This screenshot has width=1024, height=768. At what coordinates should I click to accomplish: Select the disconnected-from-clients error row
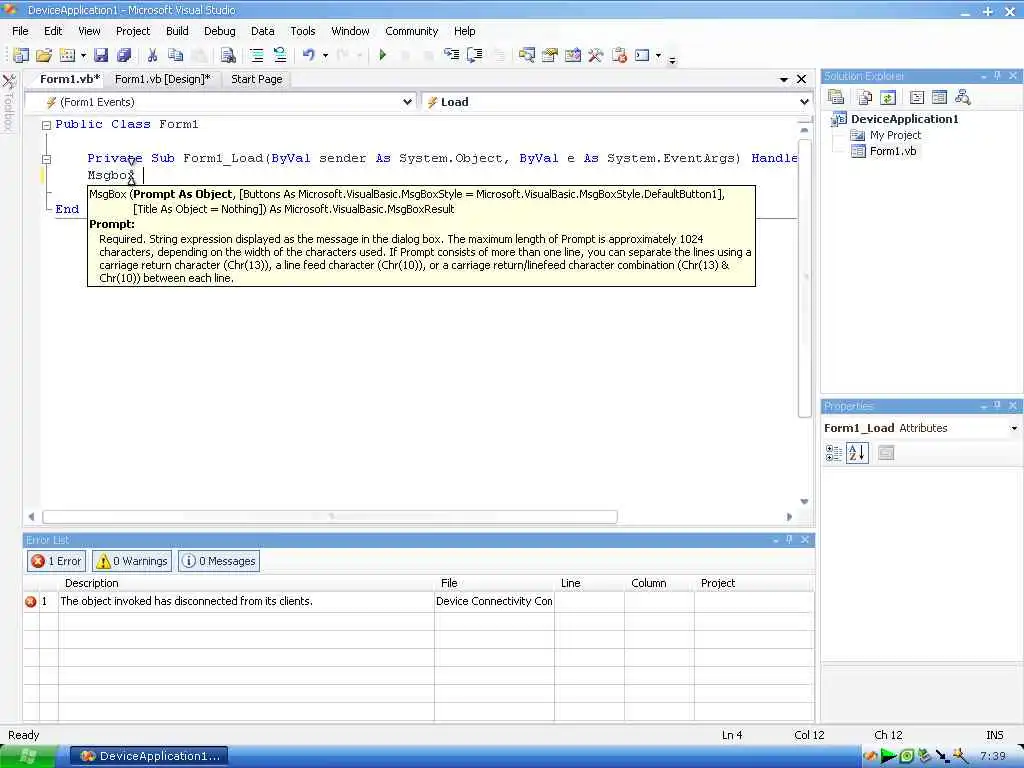pos(419,601)
